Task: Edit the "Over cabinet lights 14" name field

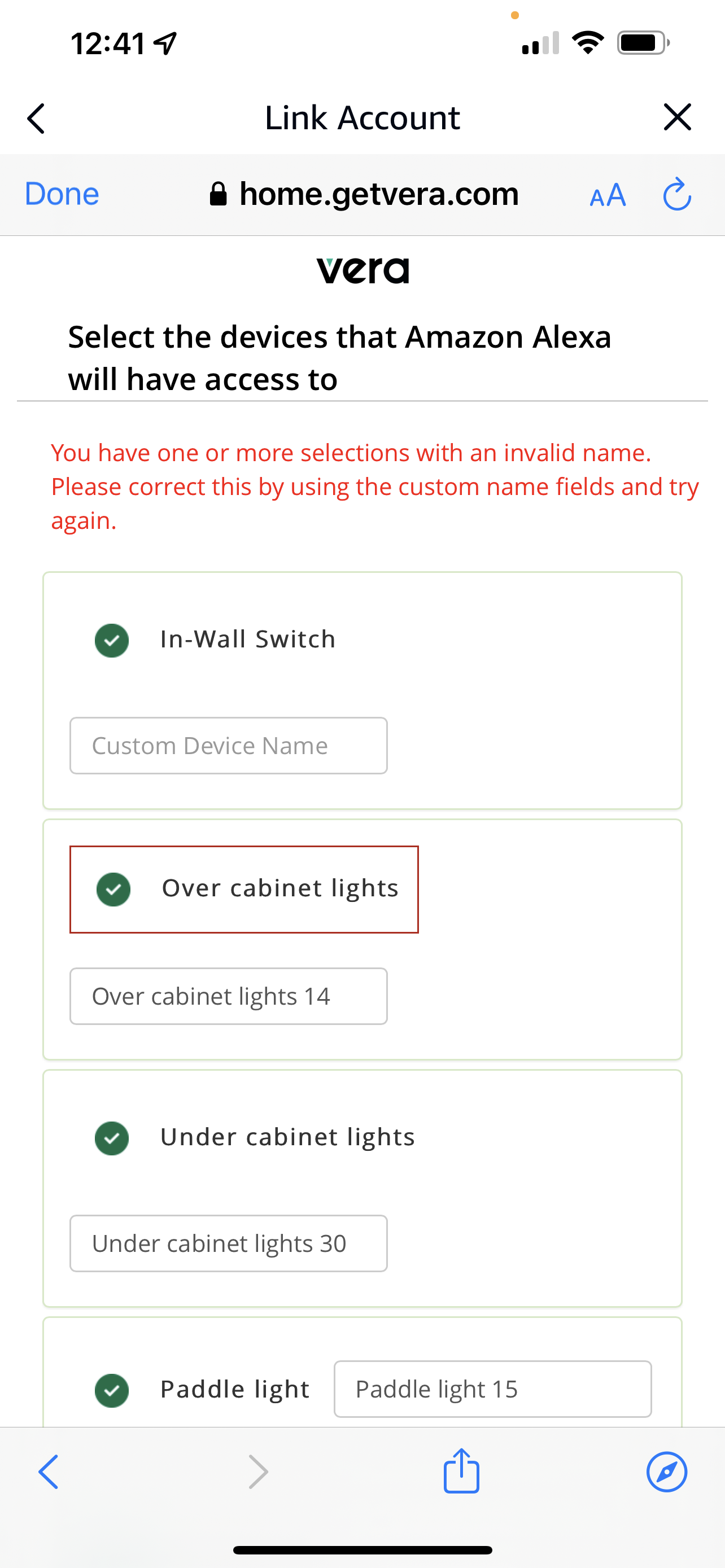Action: 228,996
